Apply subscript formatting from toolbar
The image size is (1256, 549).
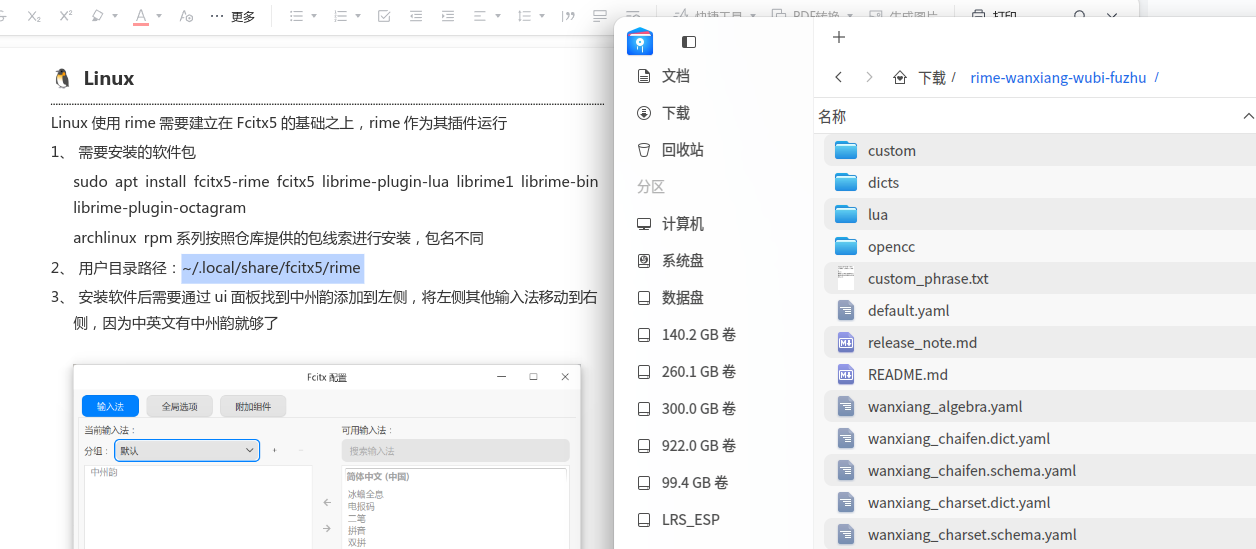coord(34,16)
